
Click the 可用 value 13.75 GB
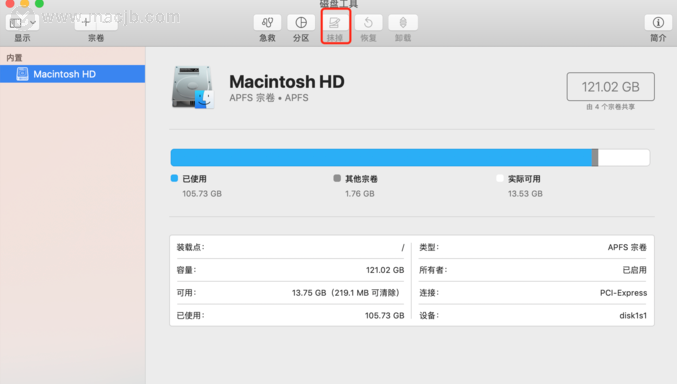pyautogui.click(x=346, y=293)
